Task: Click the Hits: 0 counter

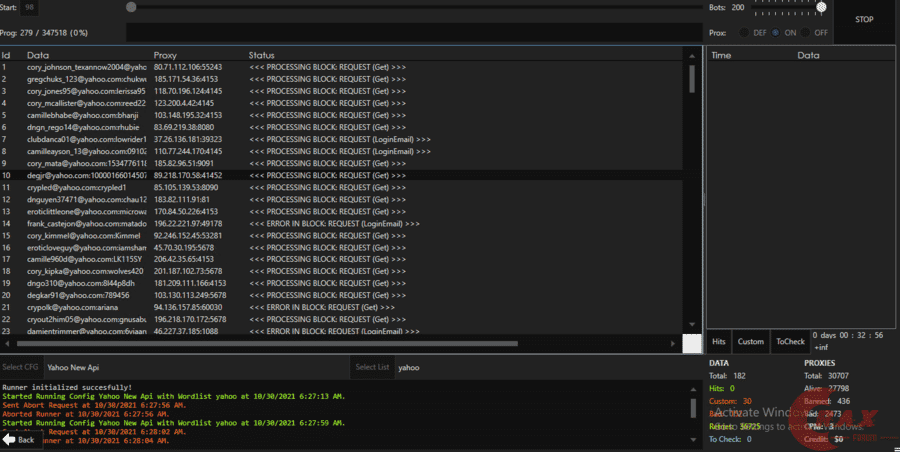Action: 722,389
